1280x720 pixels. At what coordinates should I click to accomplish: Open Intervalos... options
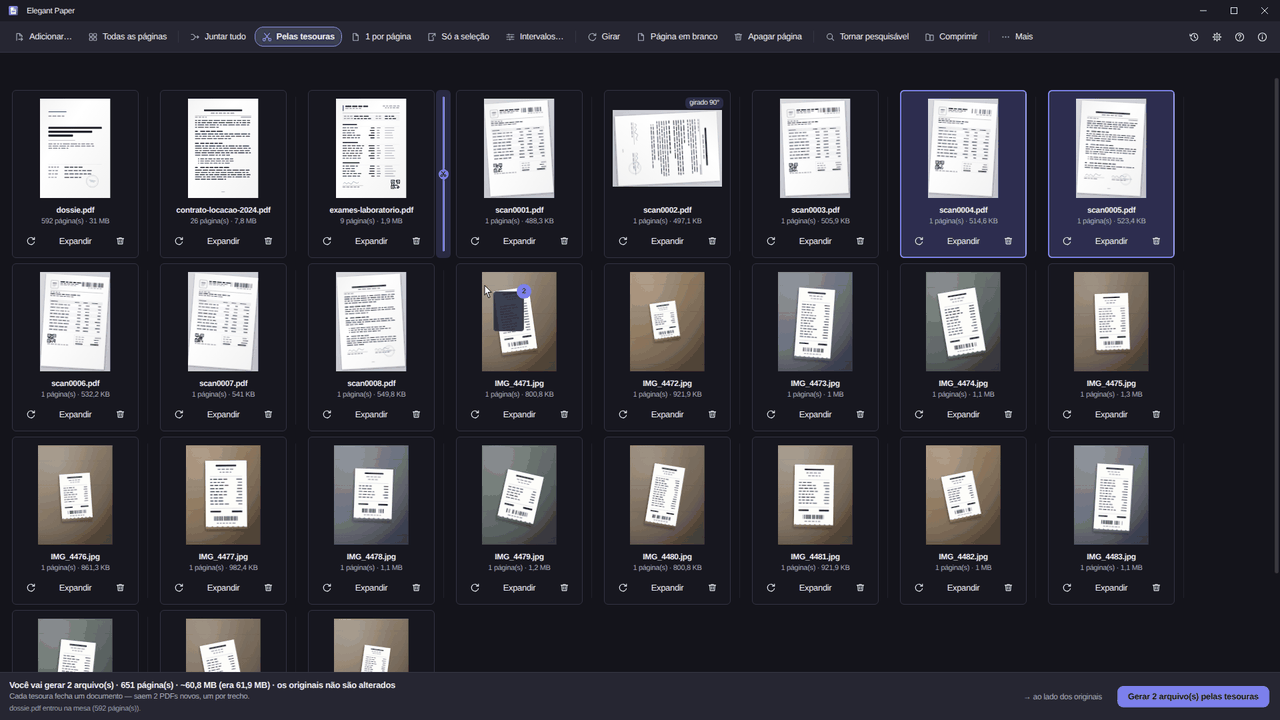(534, 37)
